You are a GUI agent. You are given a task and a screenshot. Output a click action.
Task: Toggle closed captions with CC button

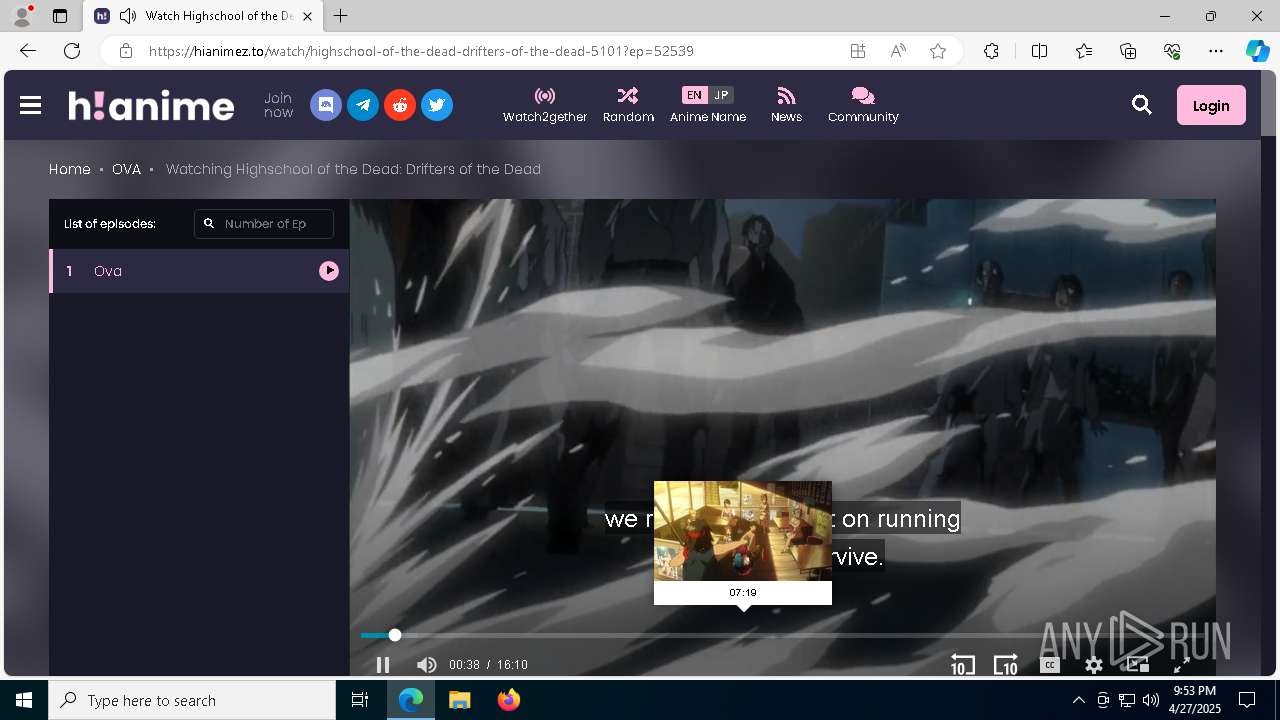pyautogui.click(x=1049, y=665)
